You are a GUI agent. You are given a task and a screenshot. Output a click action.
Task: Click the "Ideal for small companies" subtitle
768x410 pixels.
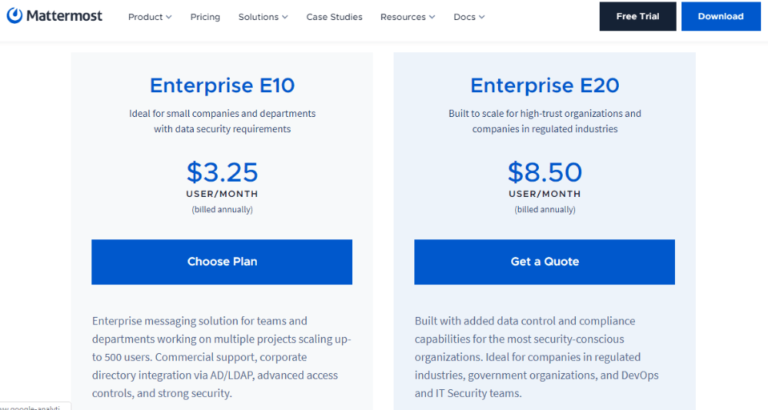(x=222, y=121)
